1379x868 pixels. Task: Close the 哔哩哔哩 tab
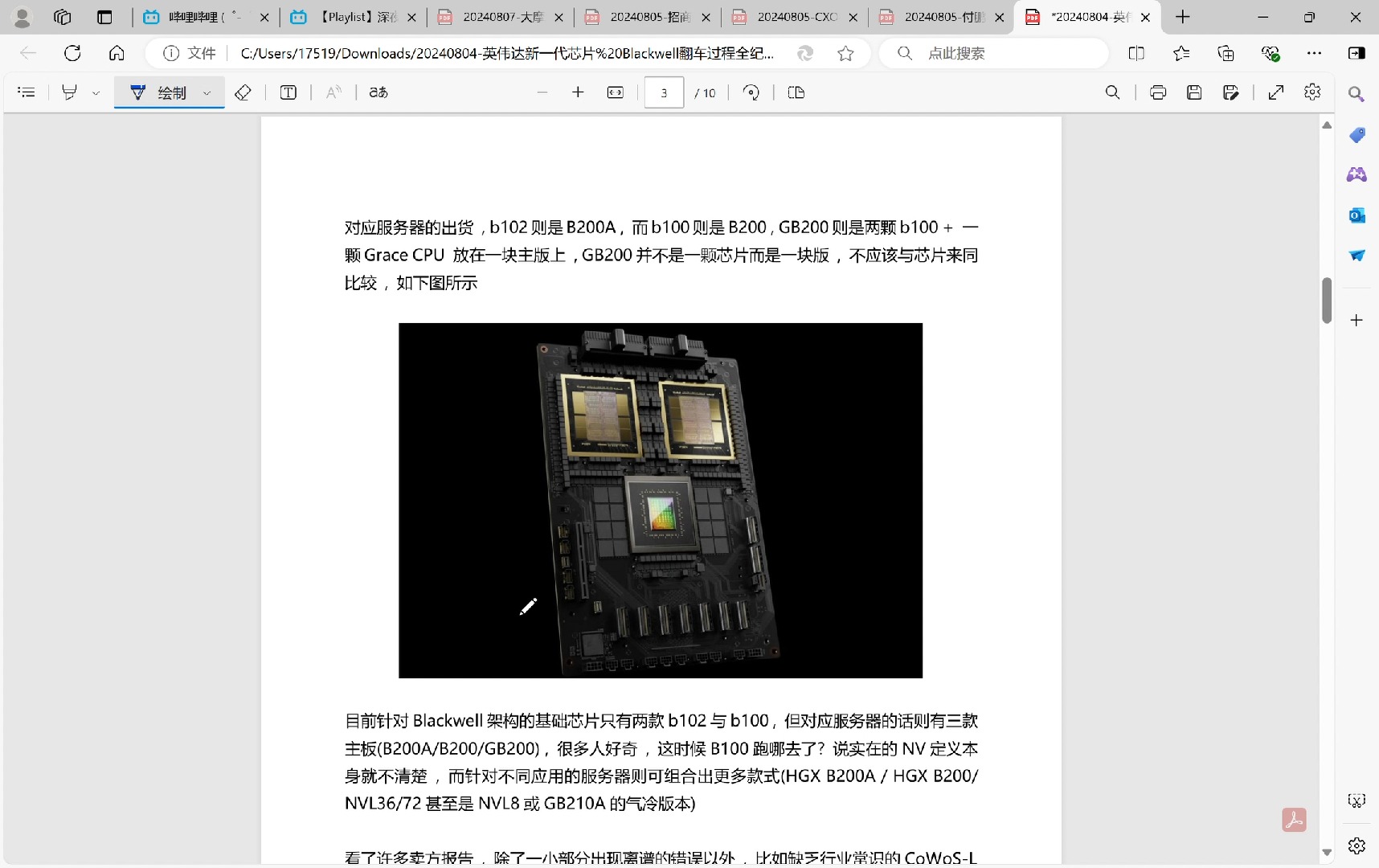264,17
